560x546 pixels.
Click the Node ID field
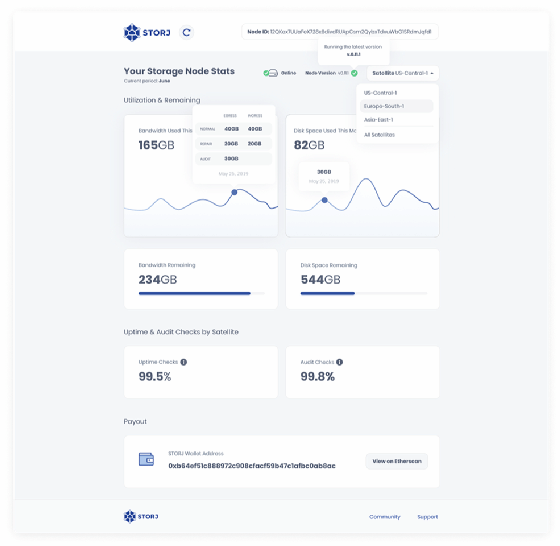[340, 32]
